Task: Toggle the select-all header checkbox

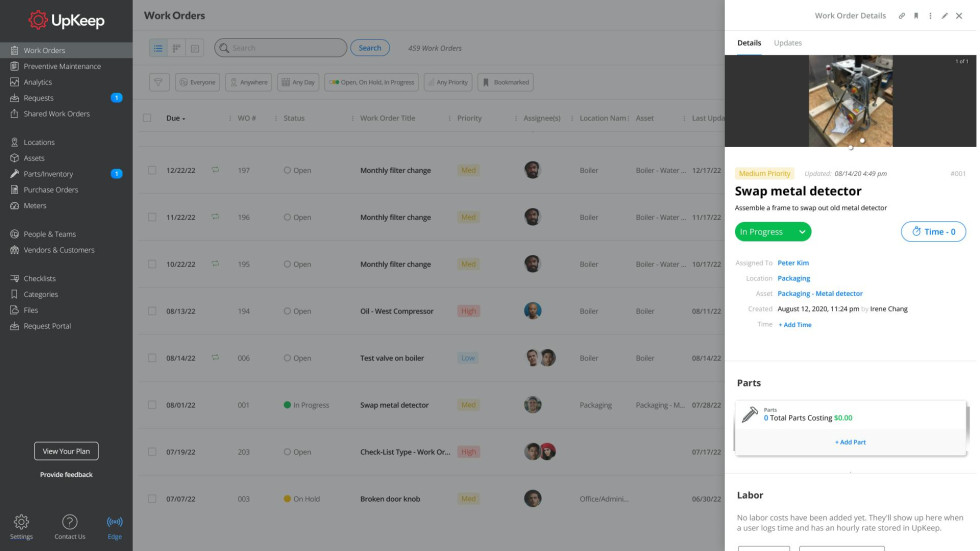Action: tap(147, 118)
